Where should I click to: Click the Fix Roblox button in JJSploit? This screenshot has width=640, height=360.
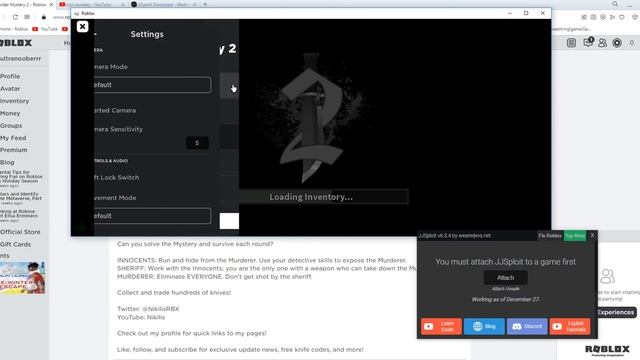[x=550, y=236]
